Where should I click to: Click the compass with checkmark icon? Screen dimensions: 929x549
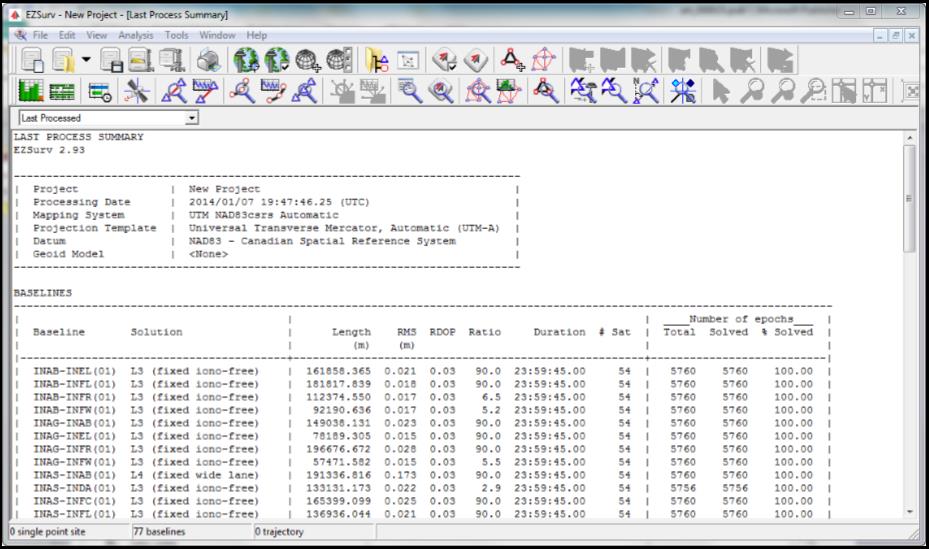pyautogui.click(x=444, y=60)
